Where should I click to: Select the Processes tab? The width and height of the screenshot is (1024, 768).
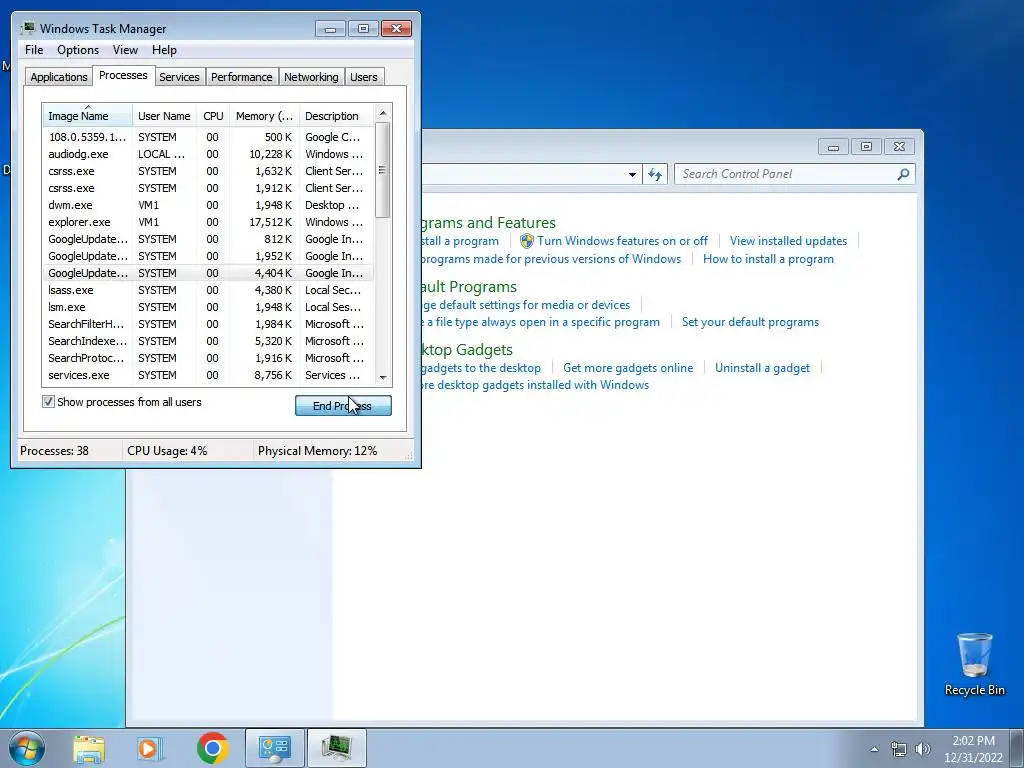point(123,75)
